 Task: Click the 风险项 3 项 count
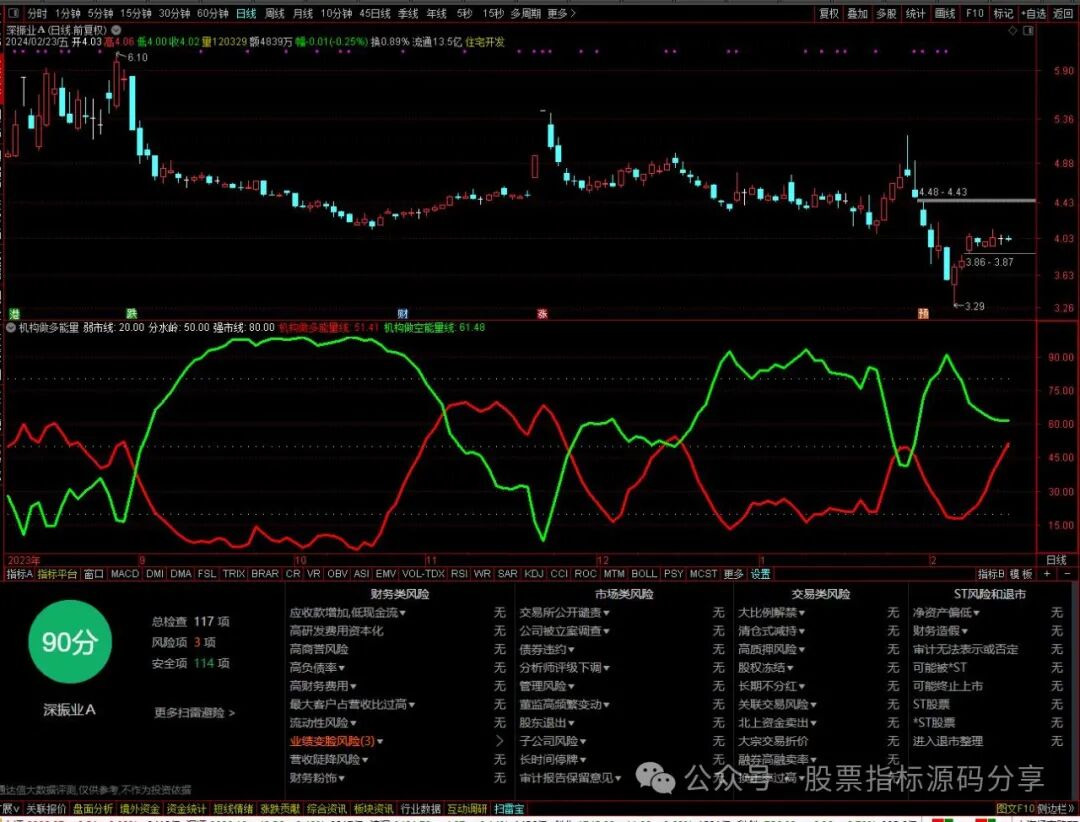[x=184, y=642]
